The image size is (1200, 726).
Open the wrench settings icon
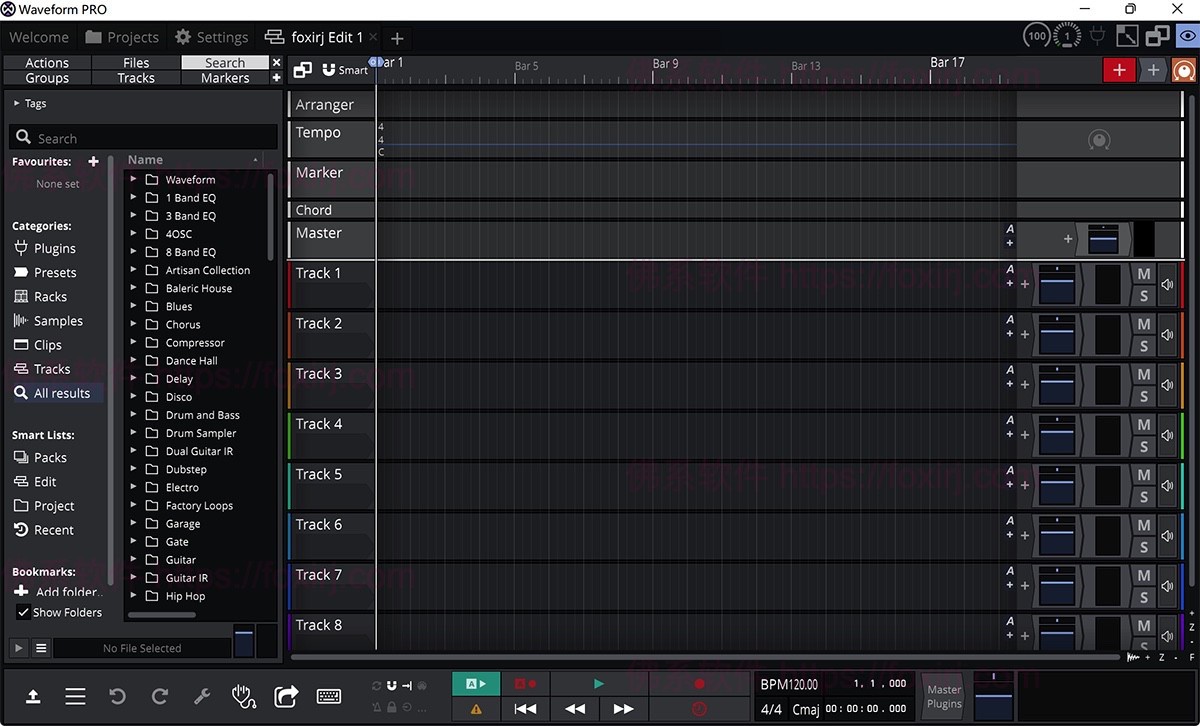[201, 696]
